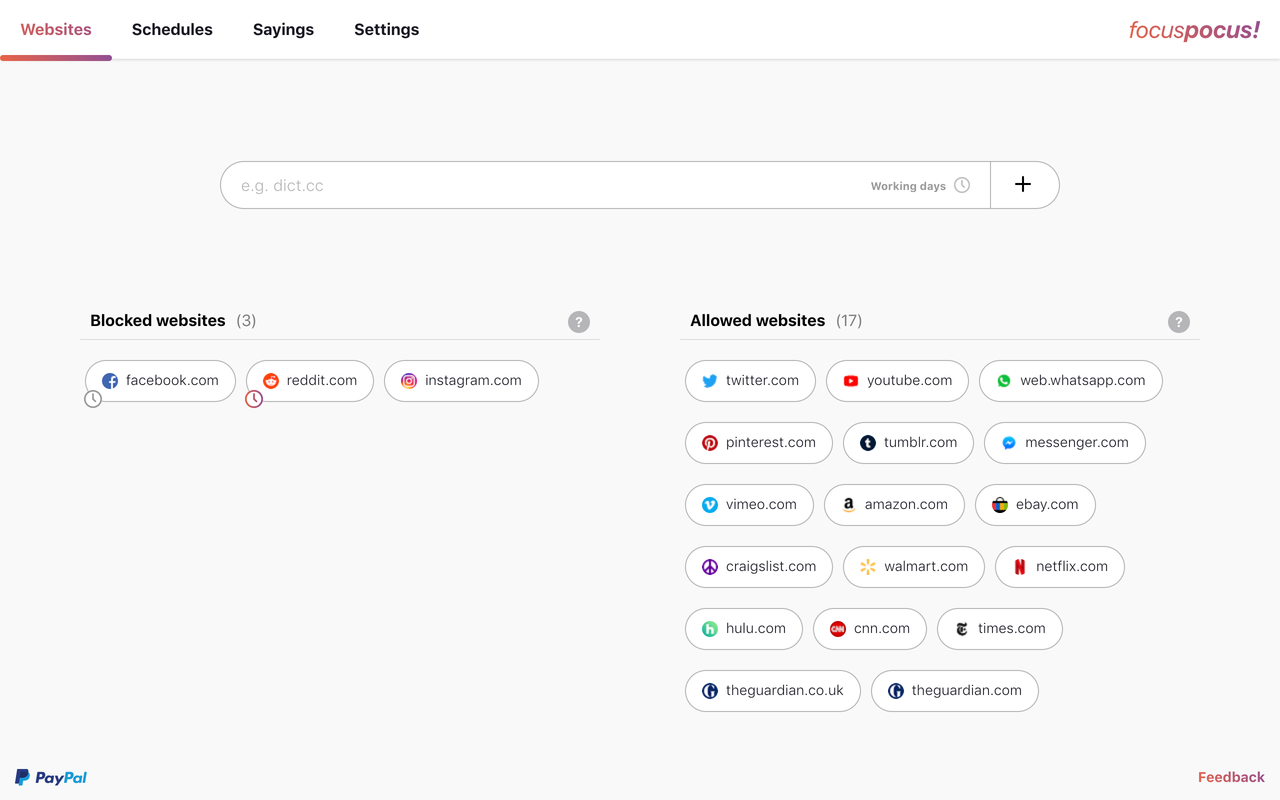Viewport: 1280px width, 800px height.
Task: Open the Feedback link
Action: [x=1231, y=777]
